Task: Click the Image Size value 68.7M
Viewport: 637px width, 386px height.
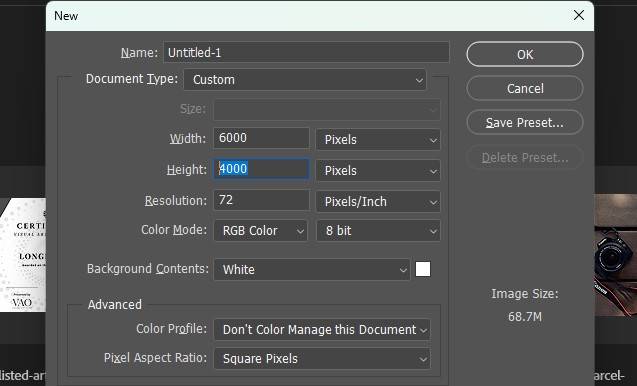Action: pyautogui.click(x=525, y=317)
